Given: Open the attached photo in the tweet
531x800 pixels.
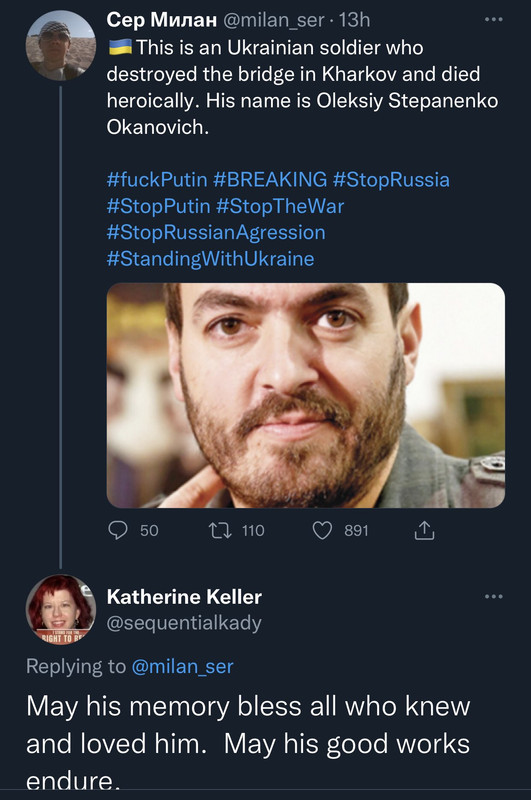Looking at the screenshot, I should coord(306,395).
